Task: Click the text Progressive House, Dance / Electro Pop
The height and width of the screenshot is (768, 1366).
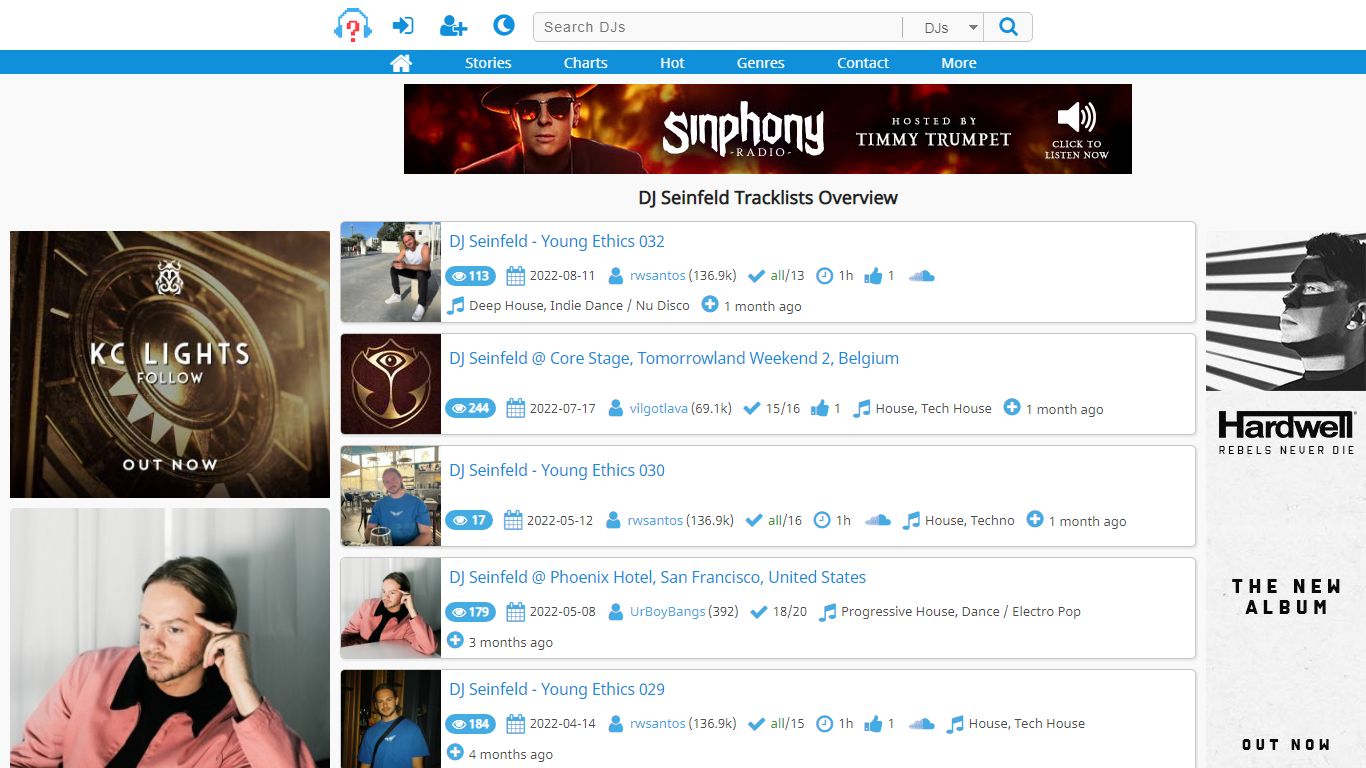Action: point(961,612)
